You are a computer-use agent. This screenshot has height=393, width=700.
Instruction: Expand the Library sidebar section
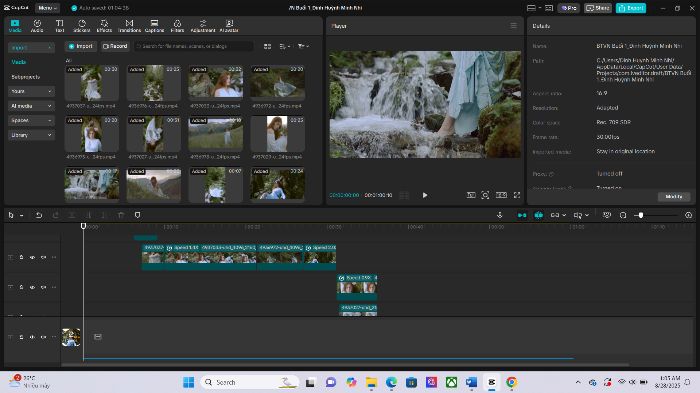(31, 135)
